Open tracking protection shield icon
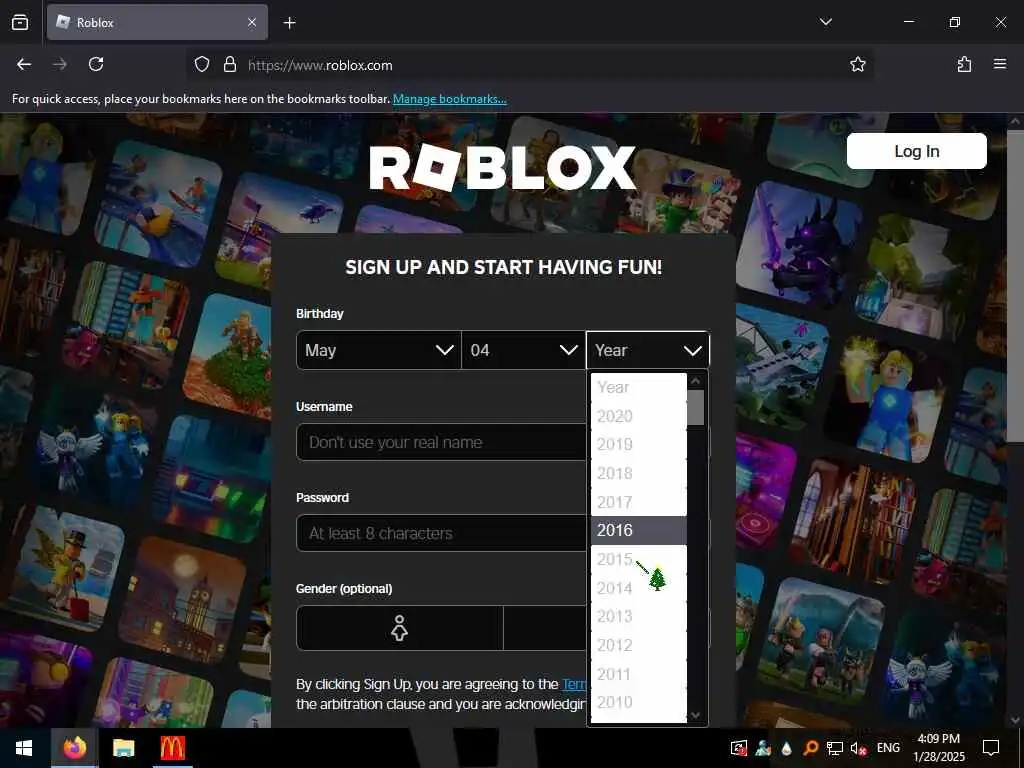The image size is (1024, 768). coord(202,64)
